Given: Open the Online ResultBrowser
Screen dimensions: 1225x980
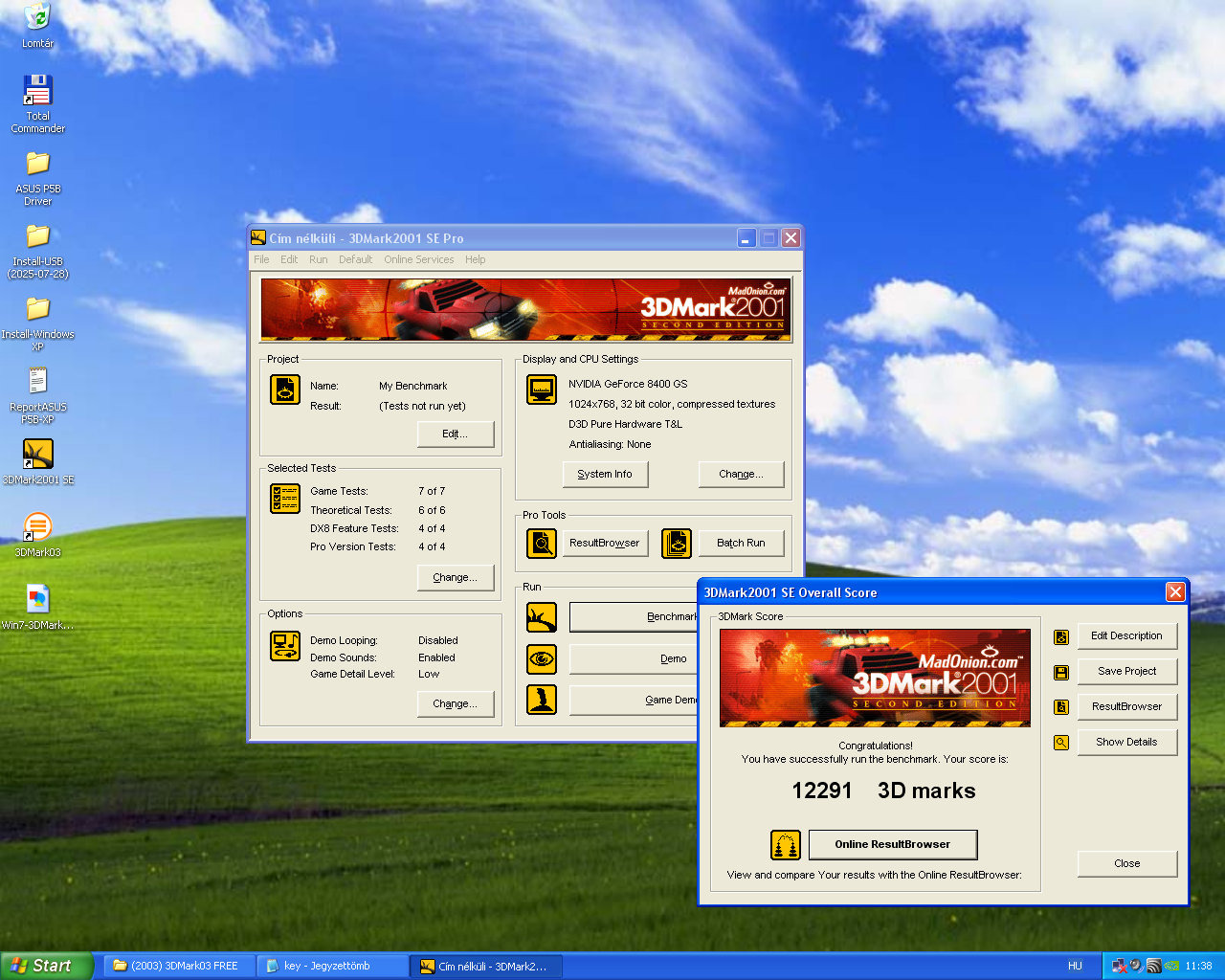Looking at the screenshot, I should [893, 844].
